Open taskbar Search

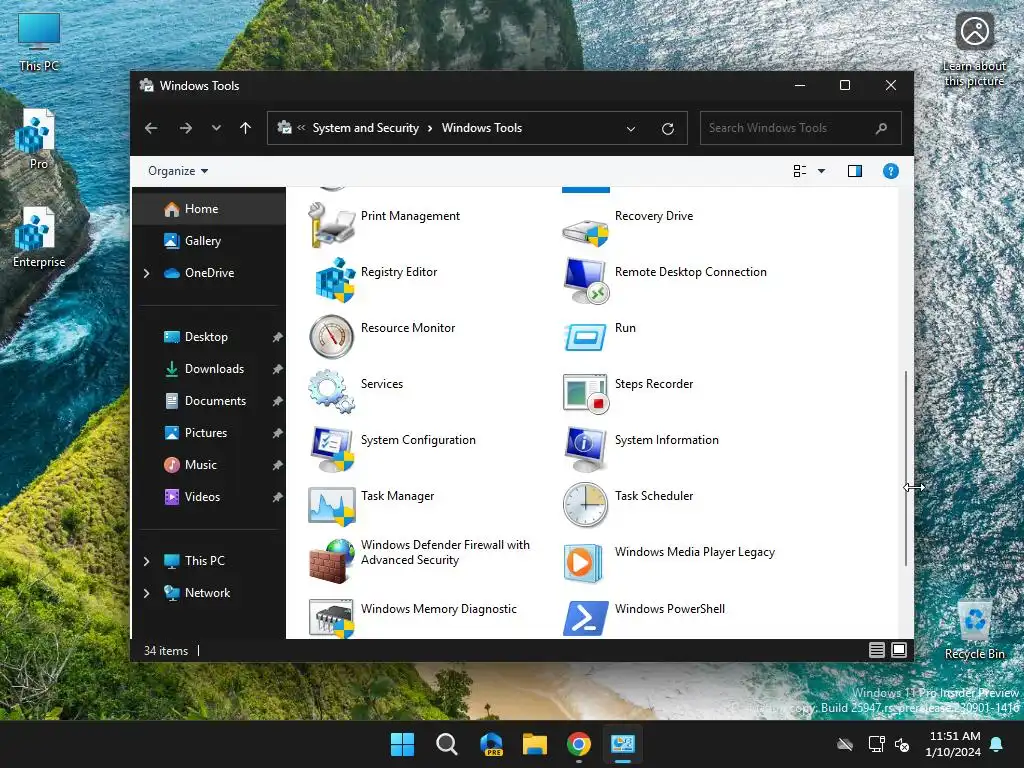(447, 744)
